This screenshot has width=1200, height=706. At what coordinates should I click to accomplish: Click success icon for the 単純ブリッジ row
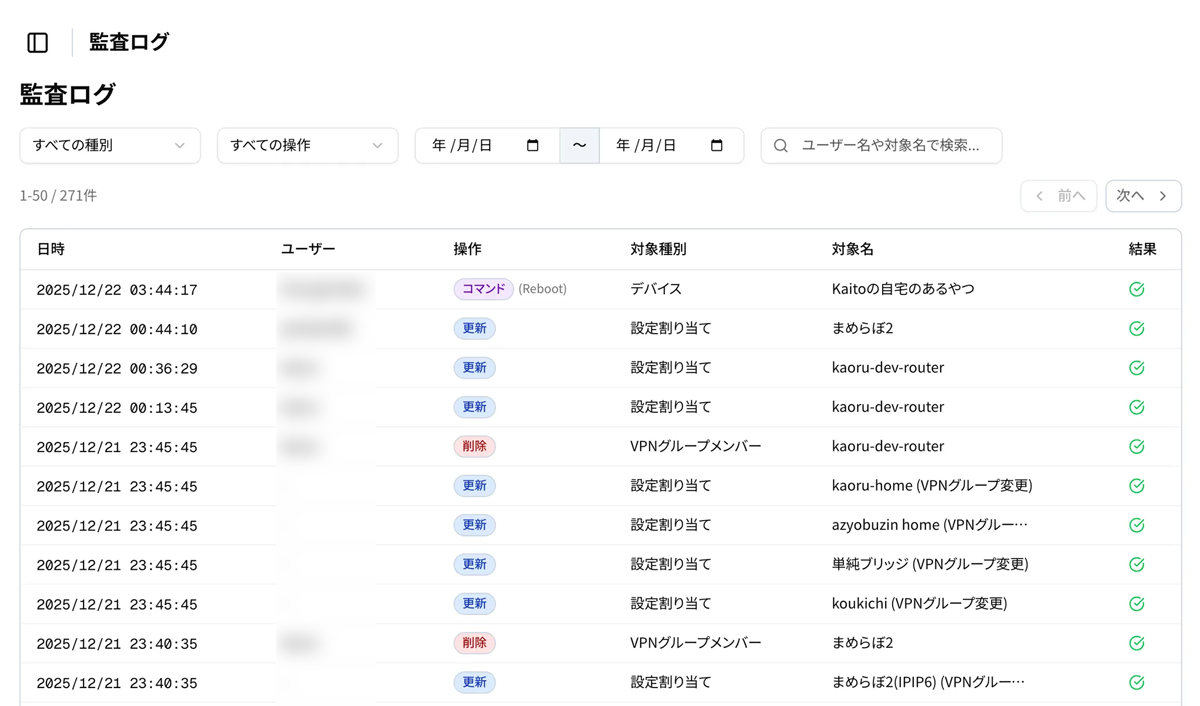coord(1136,565)
